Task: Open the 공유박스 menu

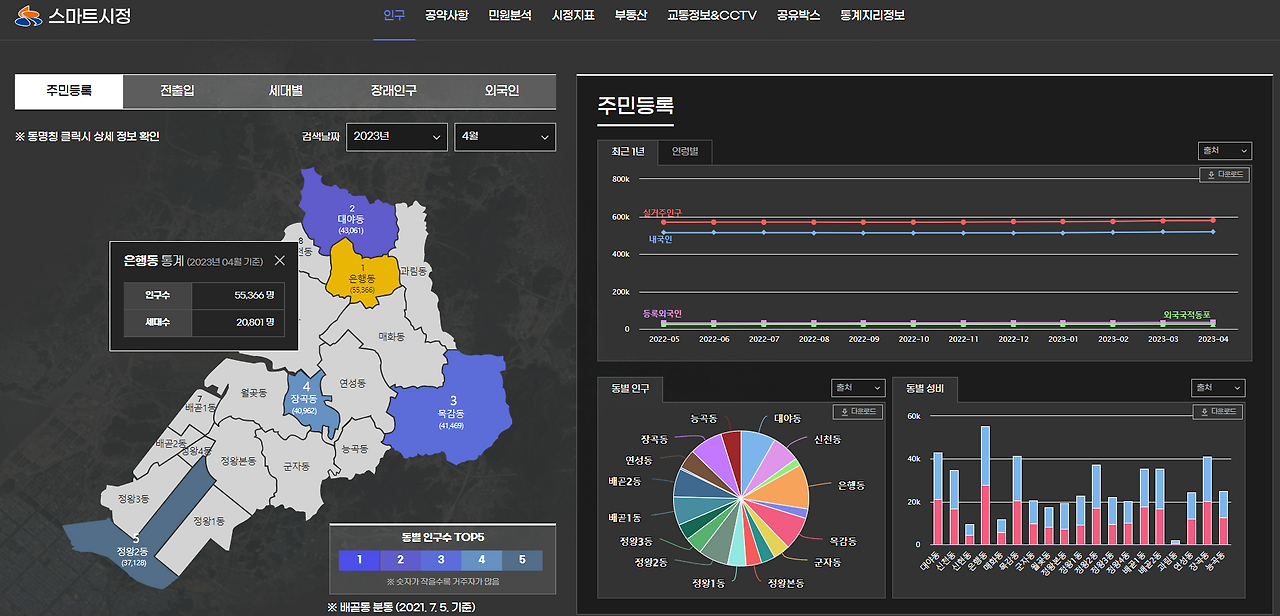Action: pyautogui.click(x=798, y=16)
